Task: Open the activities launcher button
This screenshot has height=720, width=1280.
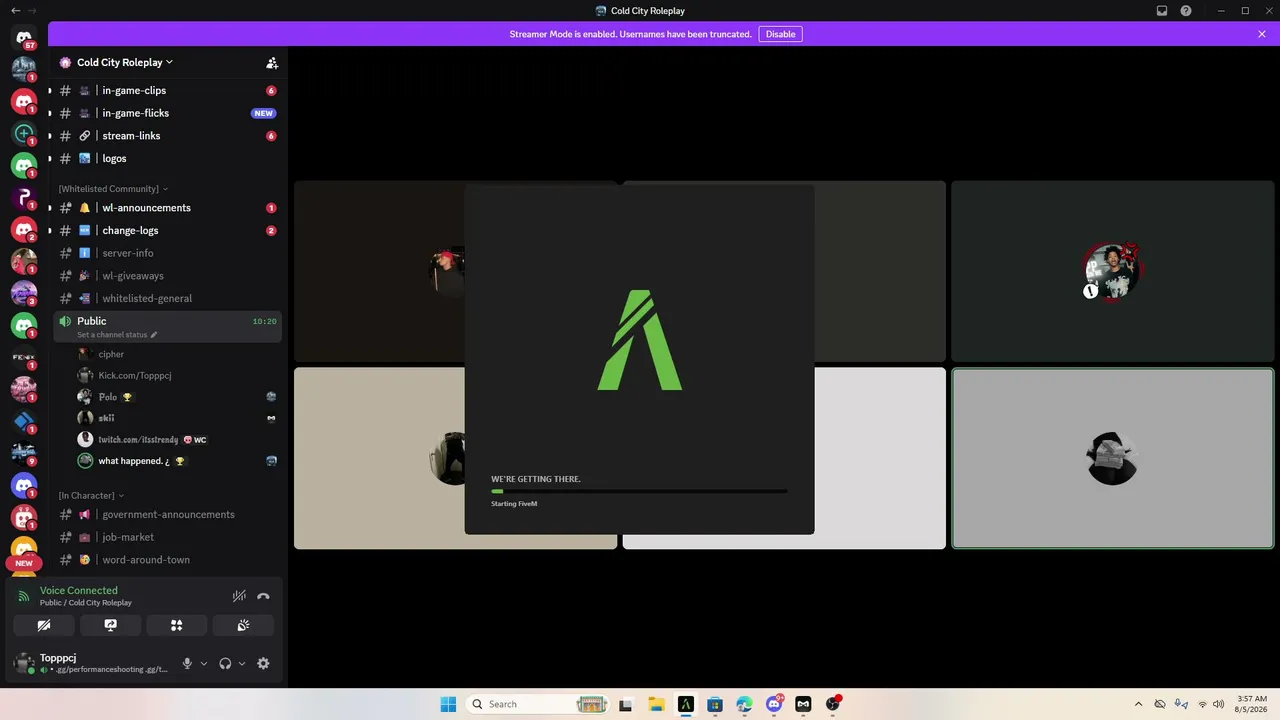Action: click(176, 625)
